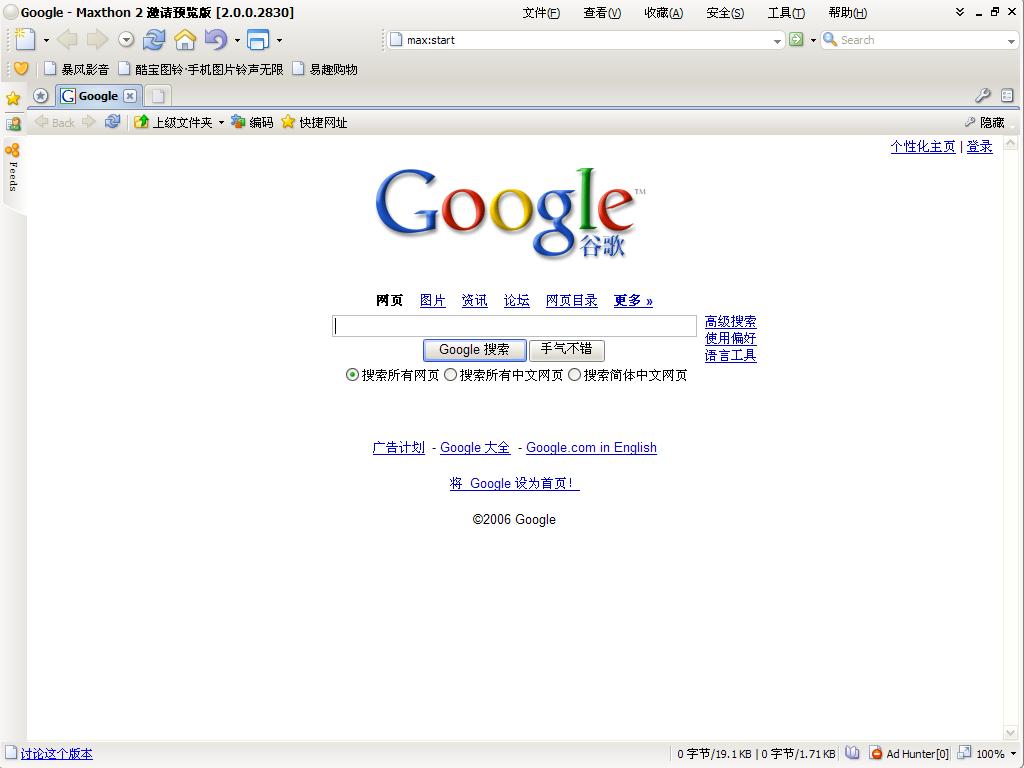The width and height of the screenshot is (1024, 768).
Task: Open 个性化主页 link
Action: (x=923, y=146)
